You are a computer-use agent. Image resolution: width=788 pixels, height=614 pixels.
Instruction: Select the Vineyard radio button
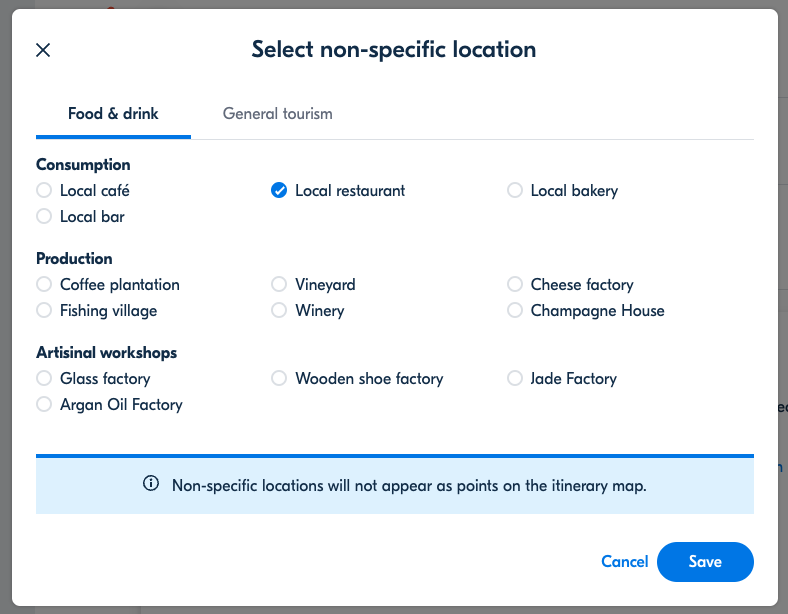279,284
